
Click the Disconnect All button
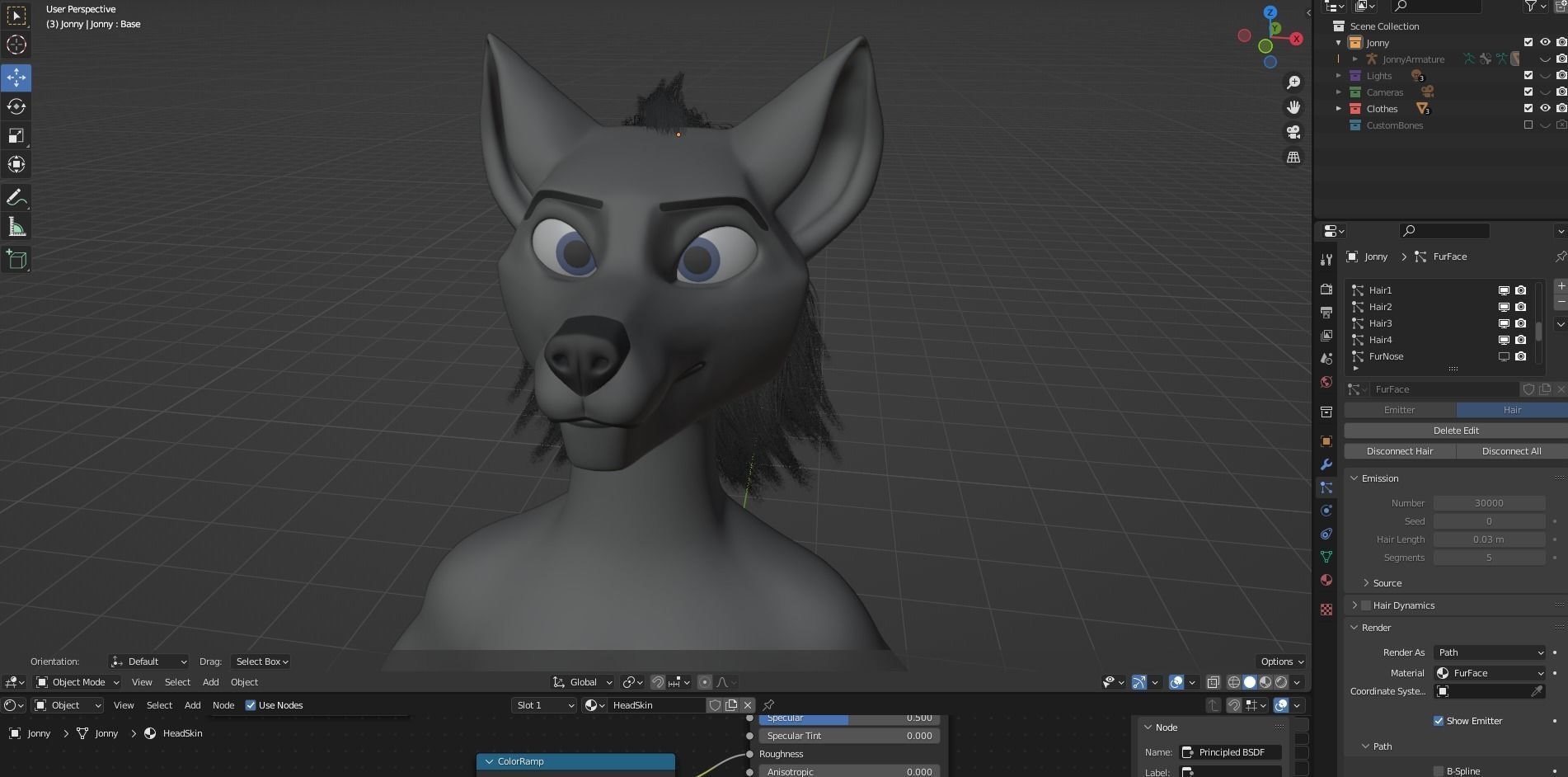click(1512, 451)
